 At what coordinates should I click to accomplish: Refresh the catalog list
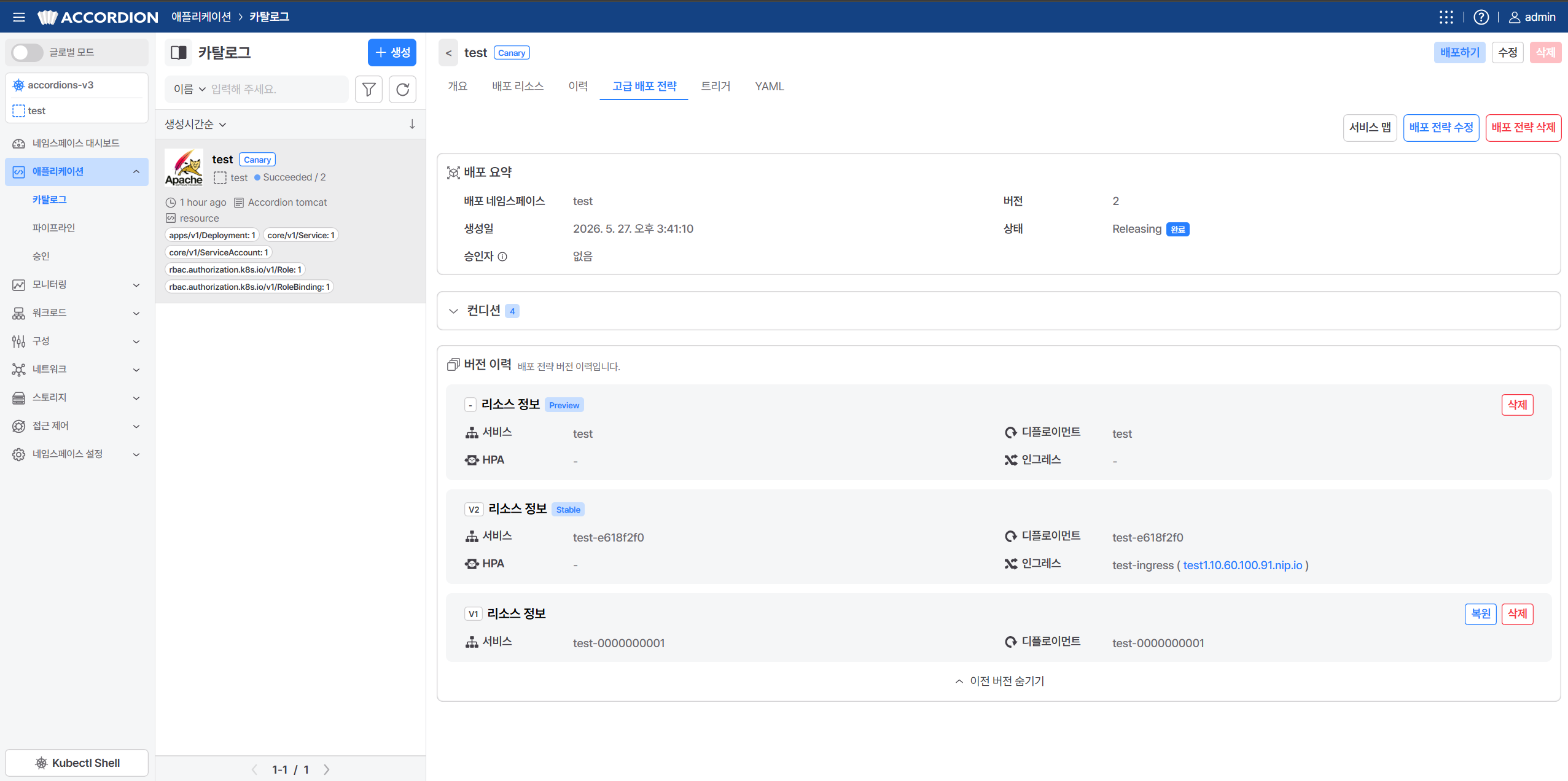pos(402,90)
